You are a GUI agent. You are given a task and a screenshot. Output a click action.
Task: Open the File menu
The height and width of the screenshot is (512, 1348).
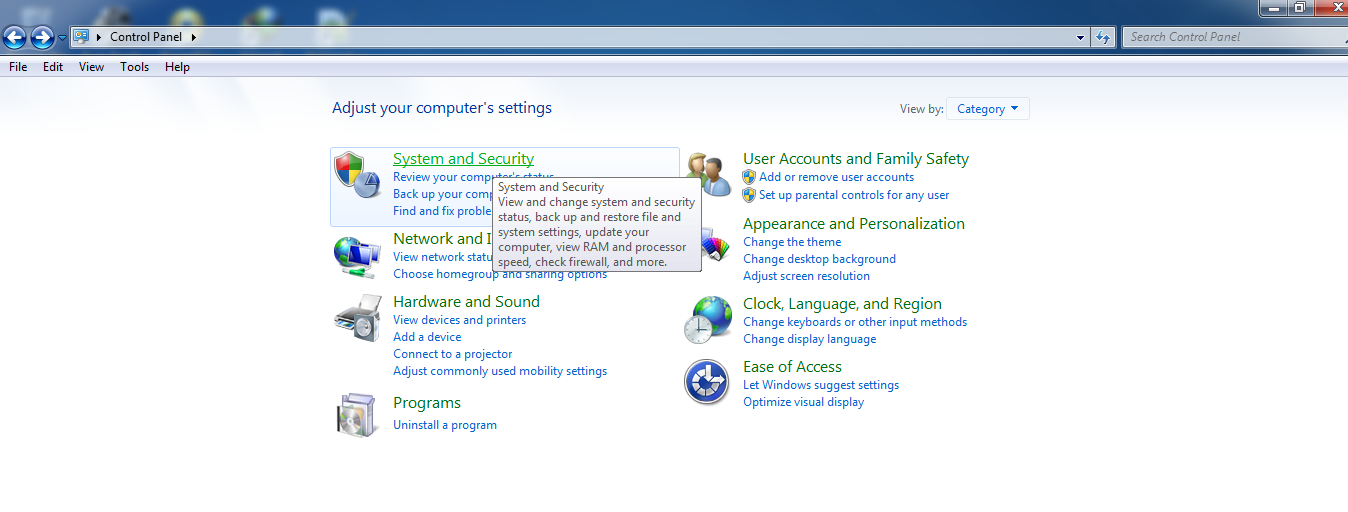(x=18, y=67)
